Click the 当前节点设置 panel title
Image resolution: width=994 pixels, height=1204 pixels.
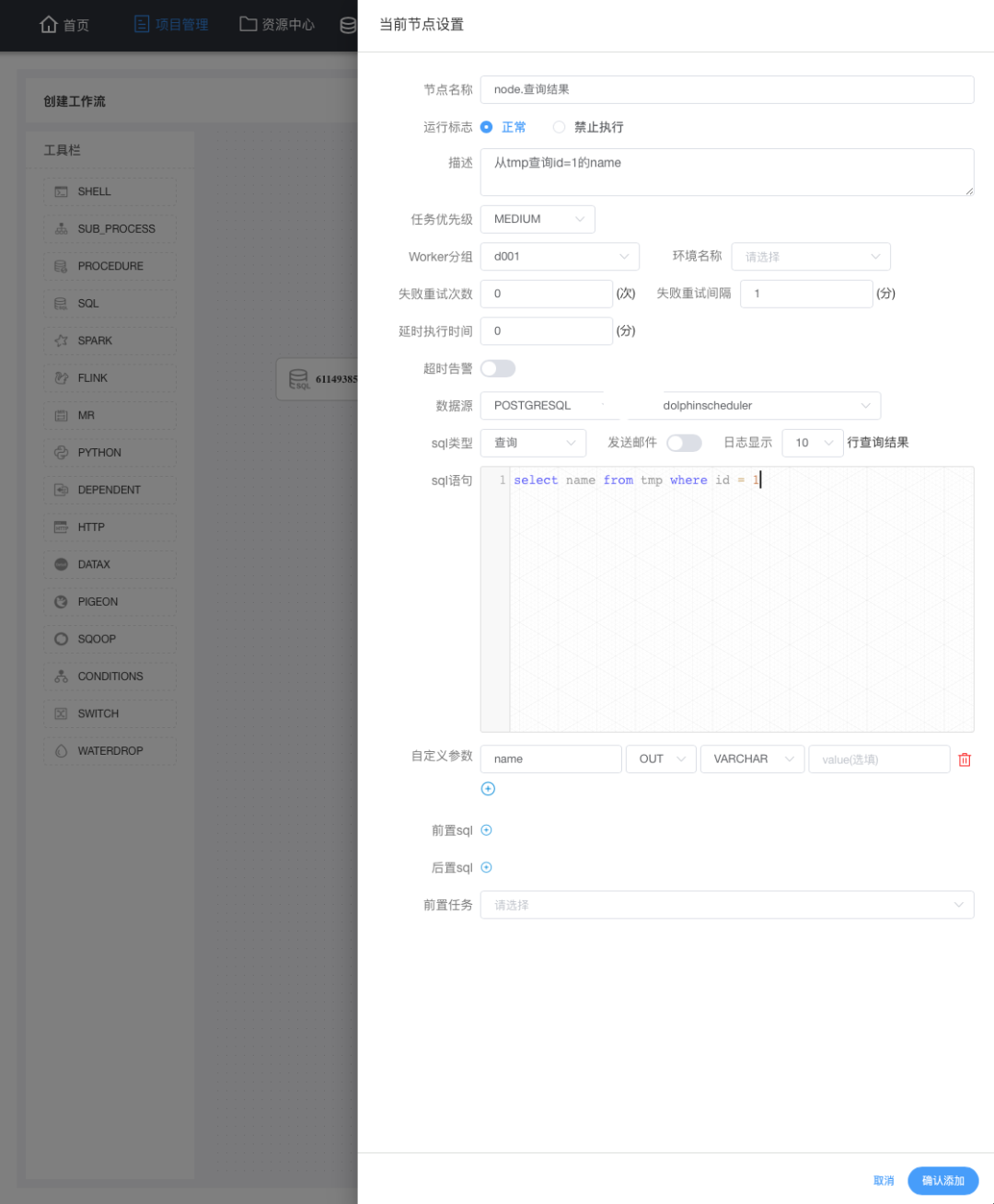[422, 25]
